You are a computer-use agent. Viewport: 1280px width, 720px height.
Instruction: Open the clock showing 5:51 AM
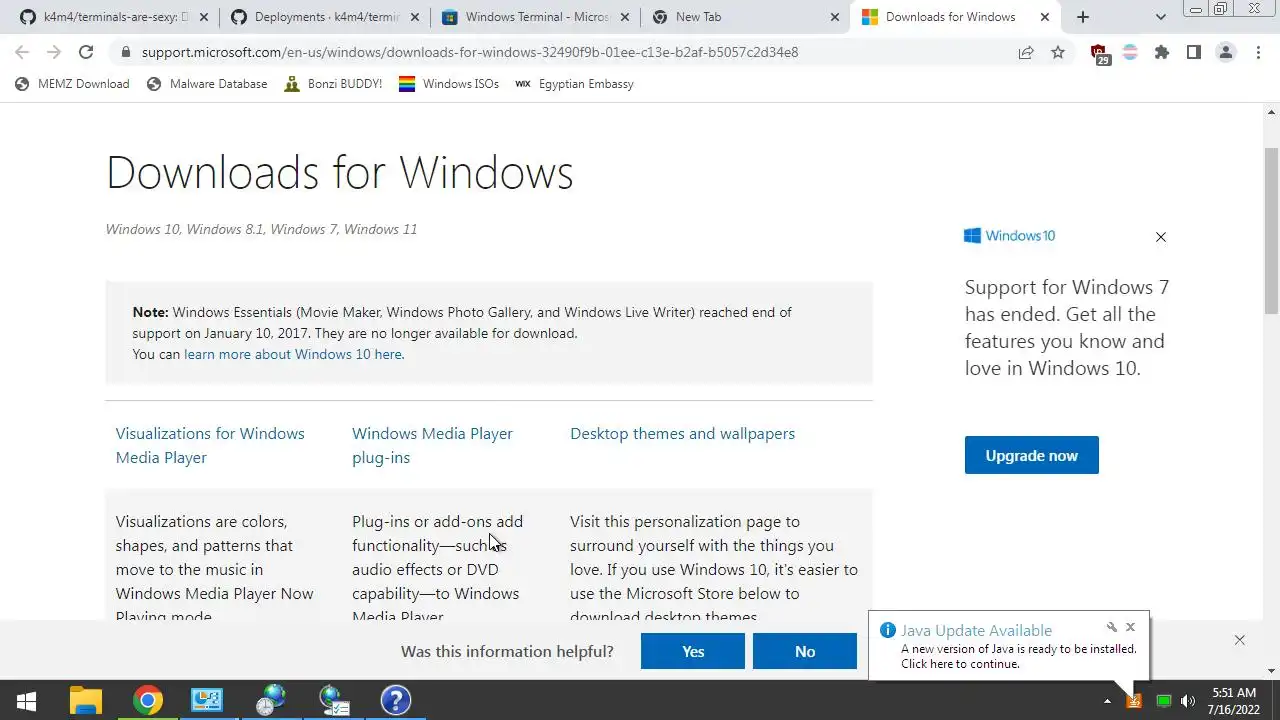coord(1234,700)
